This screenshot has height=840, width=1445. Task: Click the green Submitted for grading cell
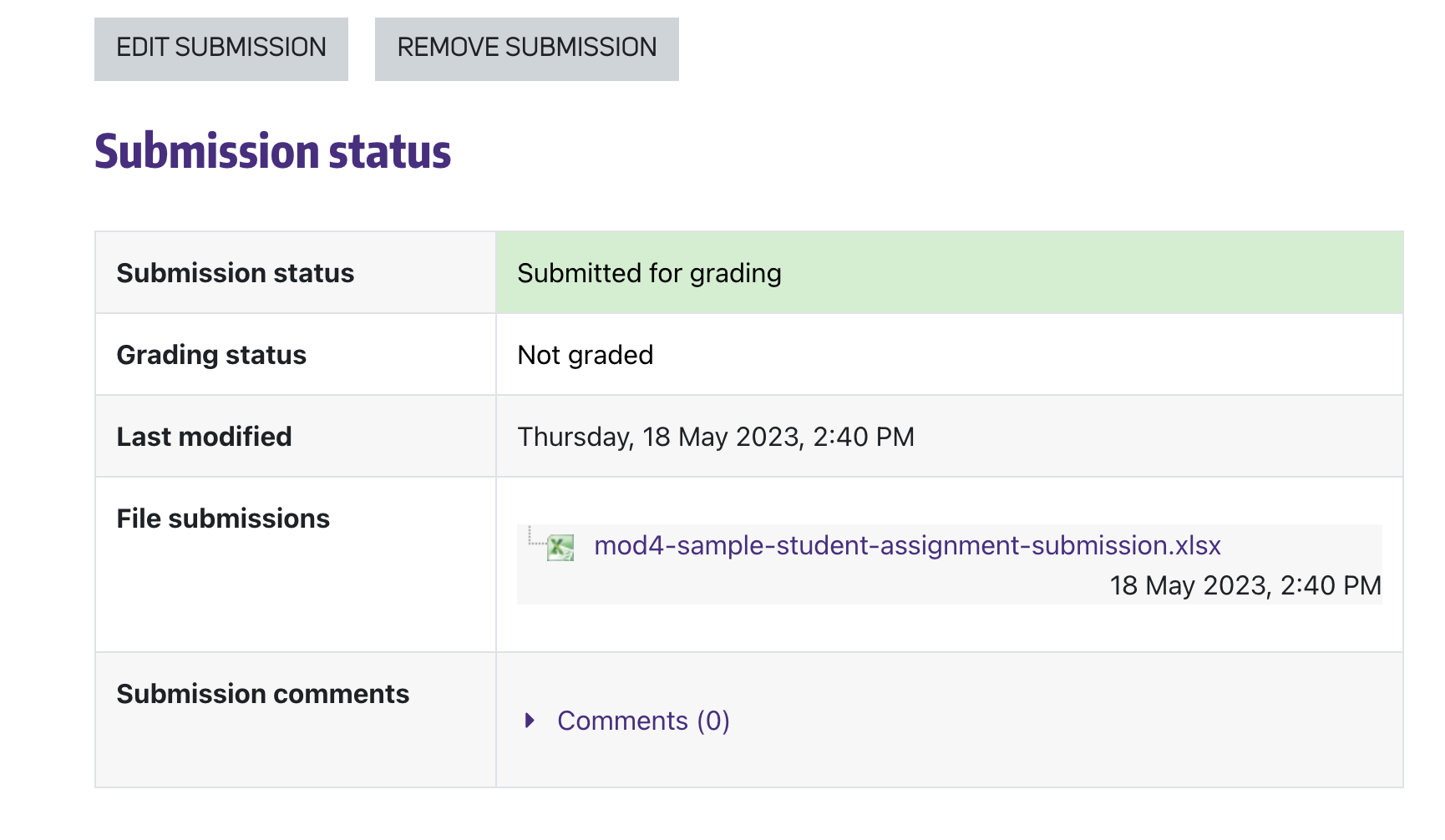tap(1086, 273)
